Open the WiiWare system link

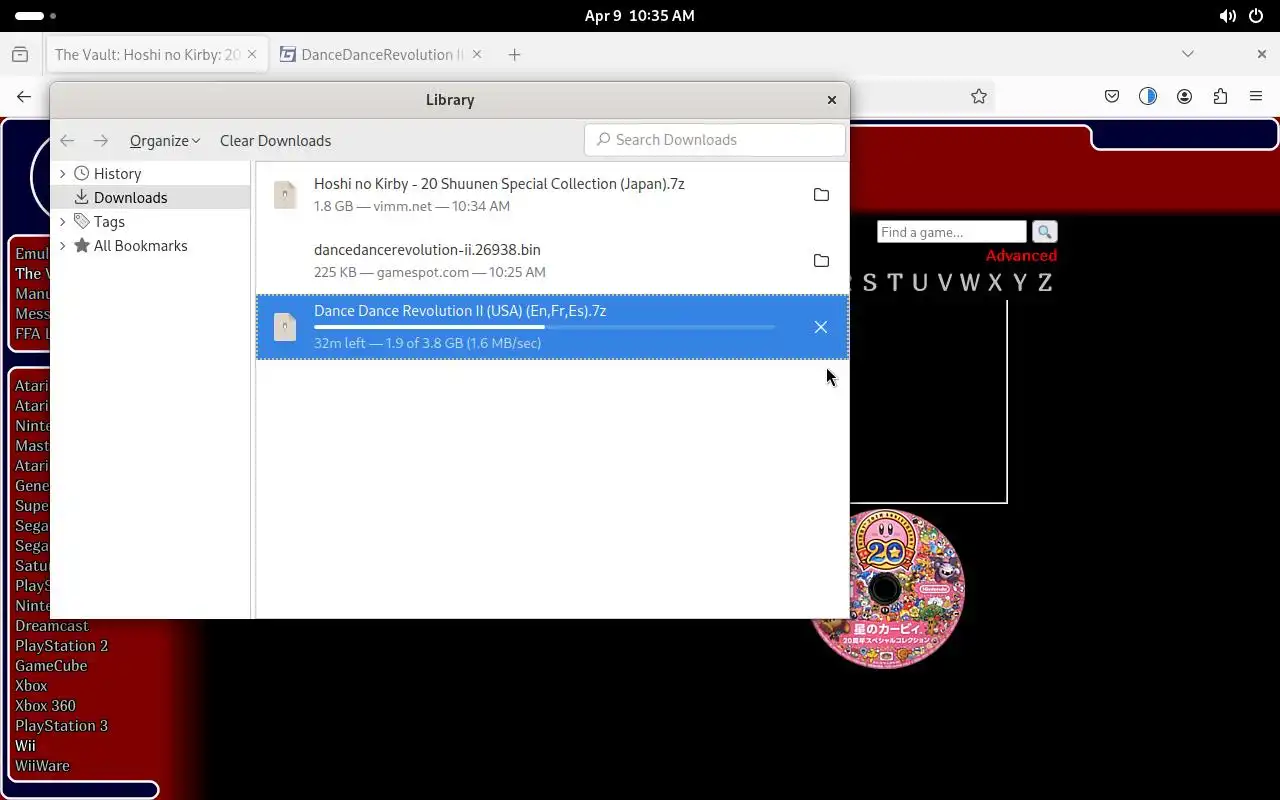pos(42,766)
